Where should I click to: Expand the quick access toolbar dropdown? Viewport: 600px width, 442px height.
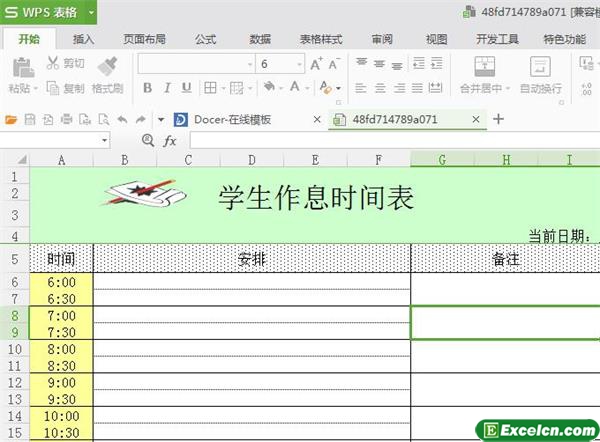(x=161, y=120)
